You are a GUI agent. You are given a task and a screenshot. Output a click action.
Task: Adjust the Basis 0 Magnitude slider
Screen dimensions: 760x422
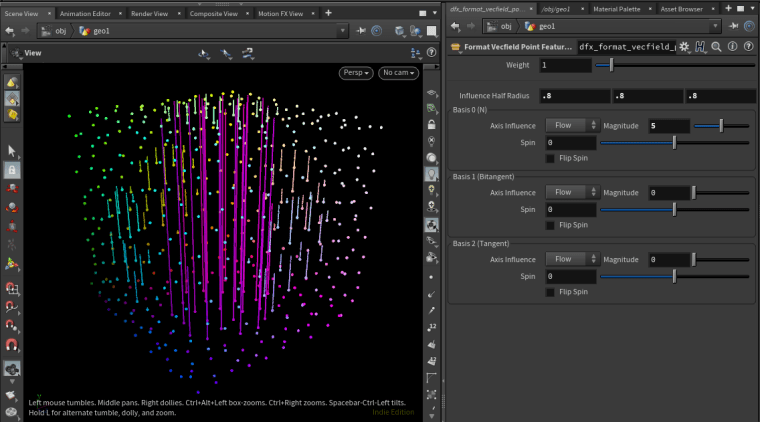click(x=721, y=126)
